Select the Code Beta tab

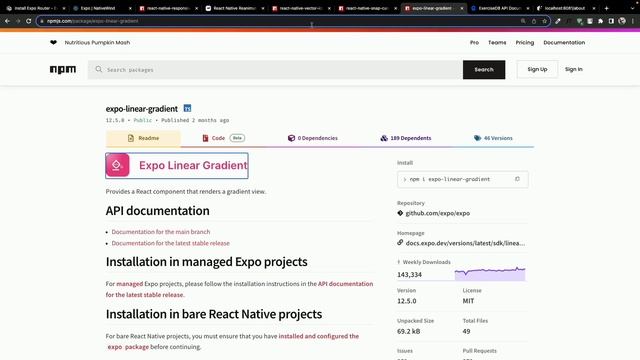point(224,138)
